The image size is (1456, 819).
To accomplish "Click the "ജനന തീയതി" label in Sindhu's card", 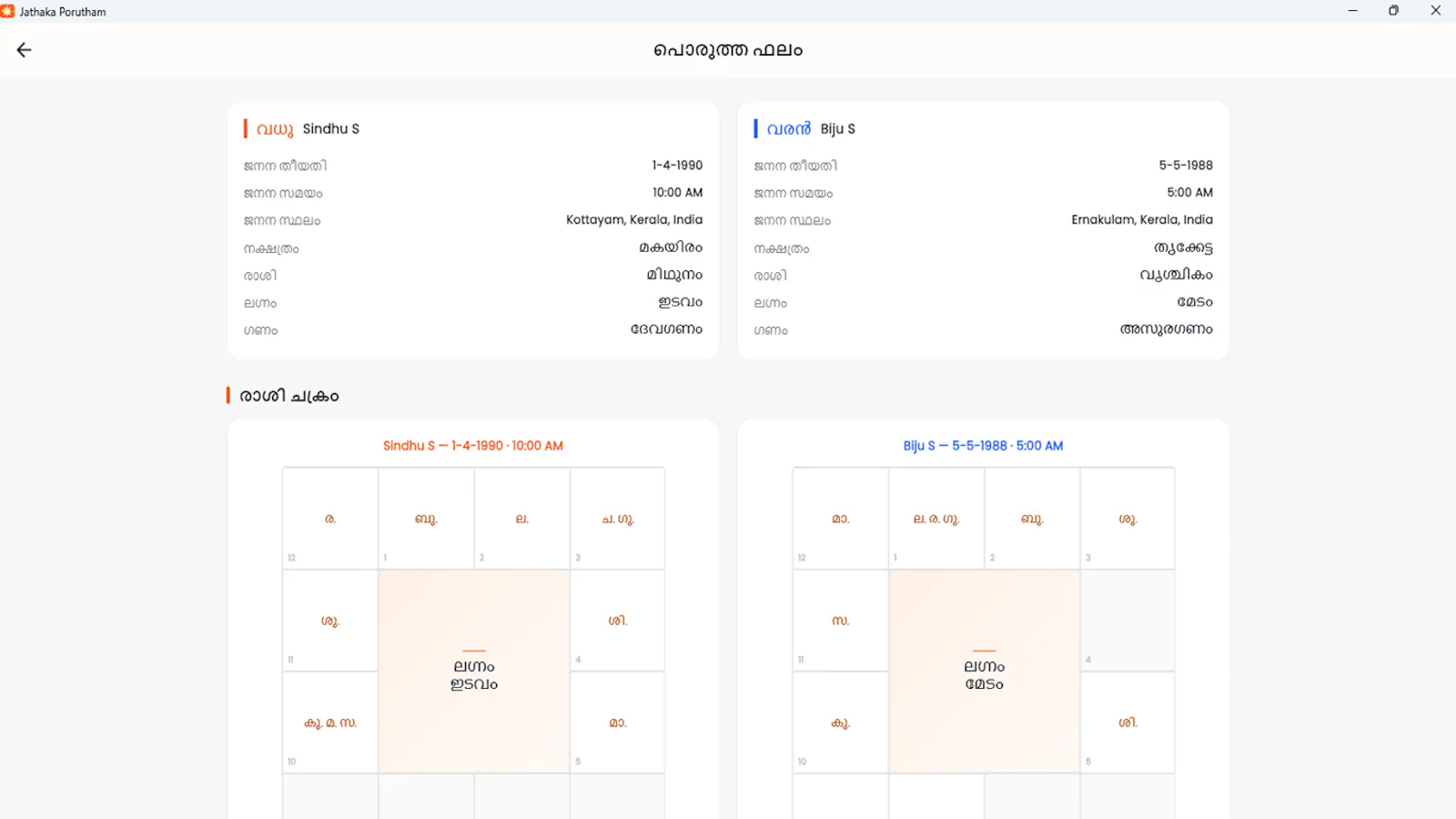I will pos(285,166).
